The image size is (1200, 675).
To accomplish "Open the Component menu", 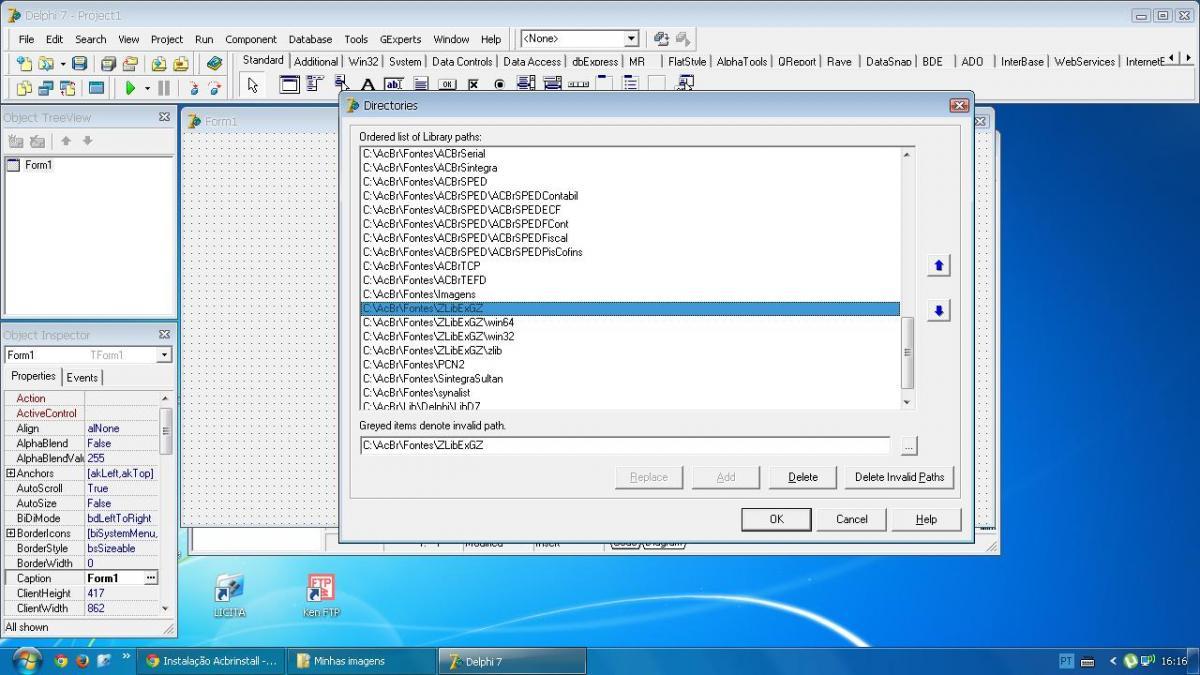I will [x=251, y=39].
